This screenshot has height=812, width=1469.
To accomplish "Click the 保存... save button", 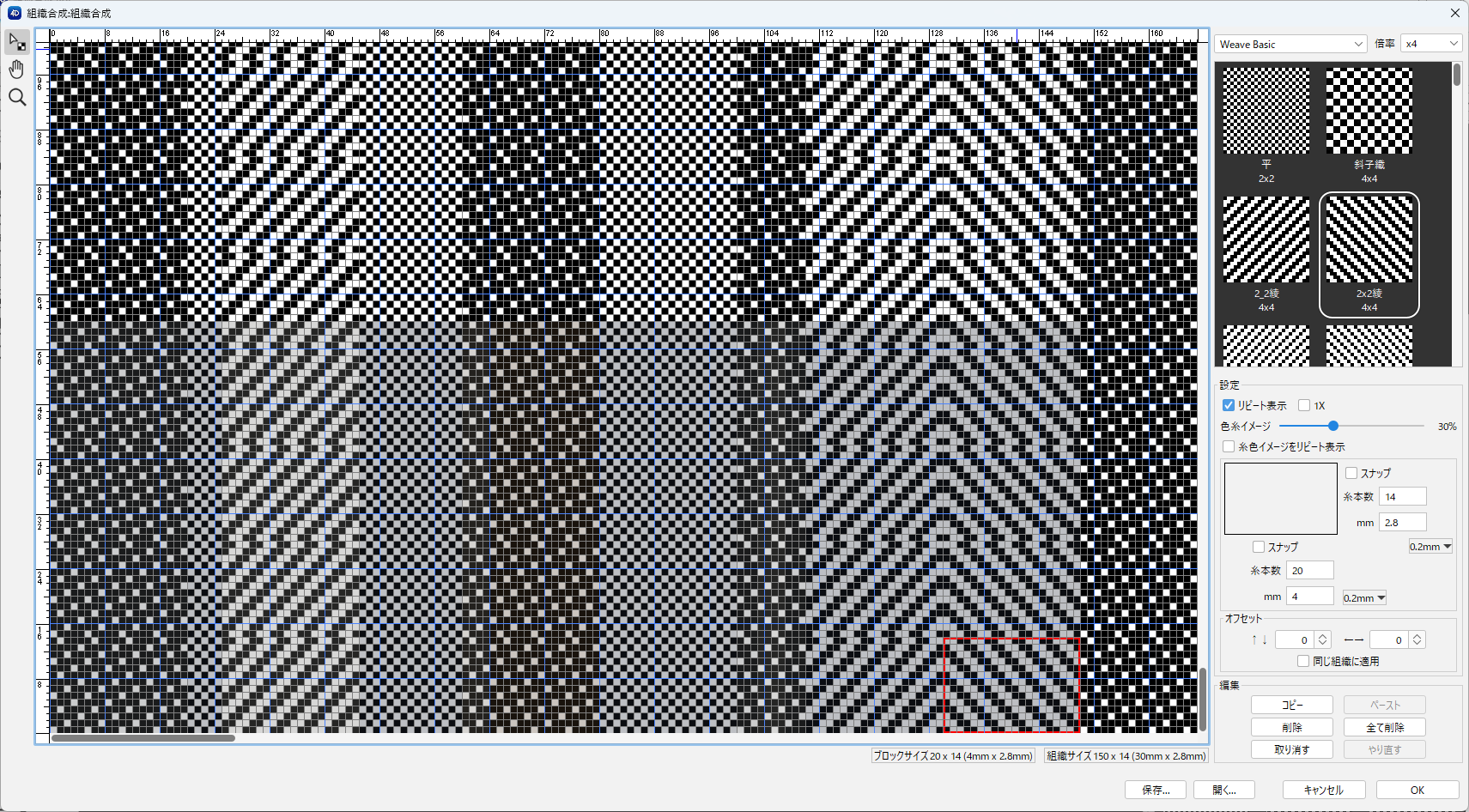I will click(x=1155, y=790).
